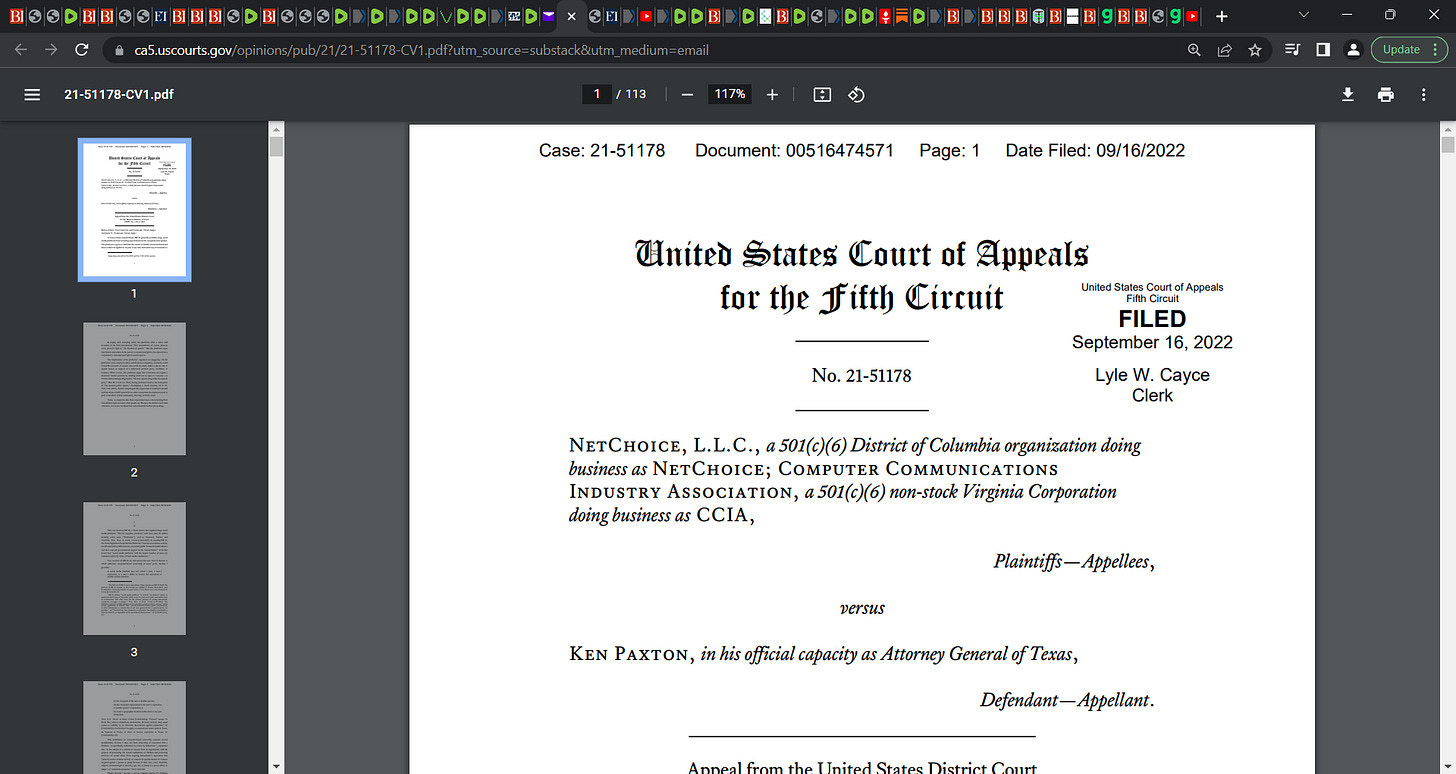Viewport: 1456px width, 774px height.
Task: Click 'Ken Paxton' name in document
Action: point(630,654)
